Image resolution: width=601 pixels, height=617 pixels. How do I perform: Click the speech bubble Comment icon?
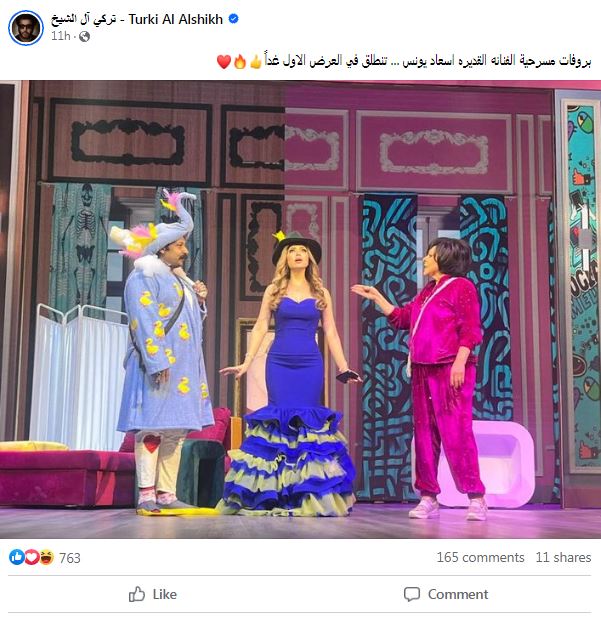(412, 594)
